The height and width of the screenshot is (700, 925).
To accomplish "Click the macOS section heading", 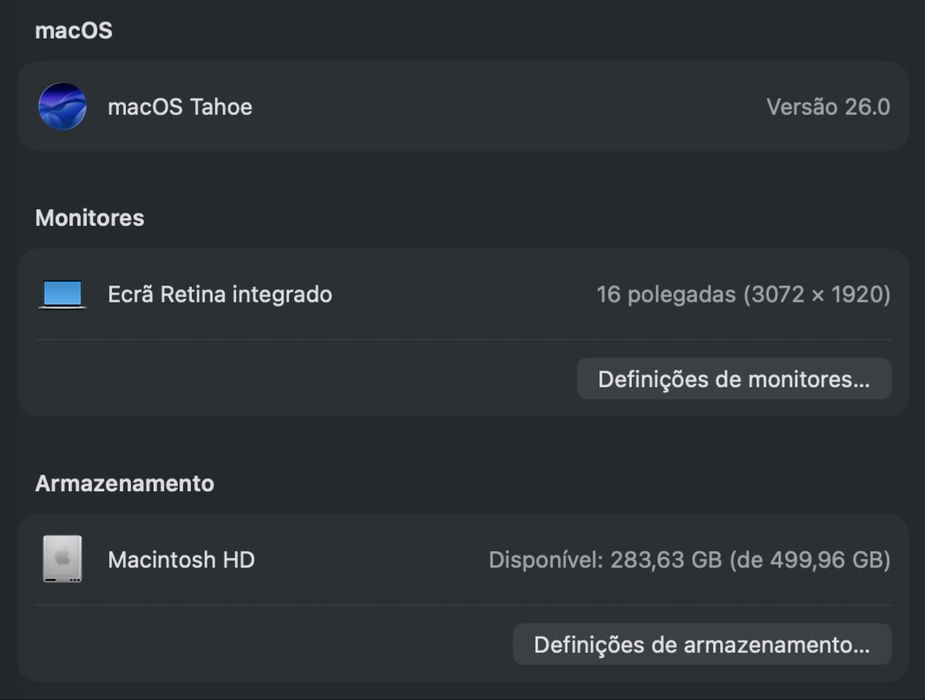I will pos(73,31).
